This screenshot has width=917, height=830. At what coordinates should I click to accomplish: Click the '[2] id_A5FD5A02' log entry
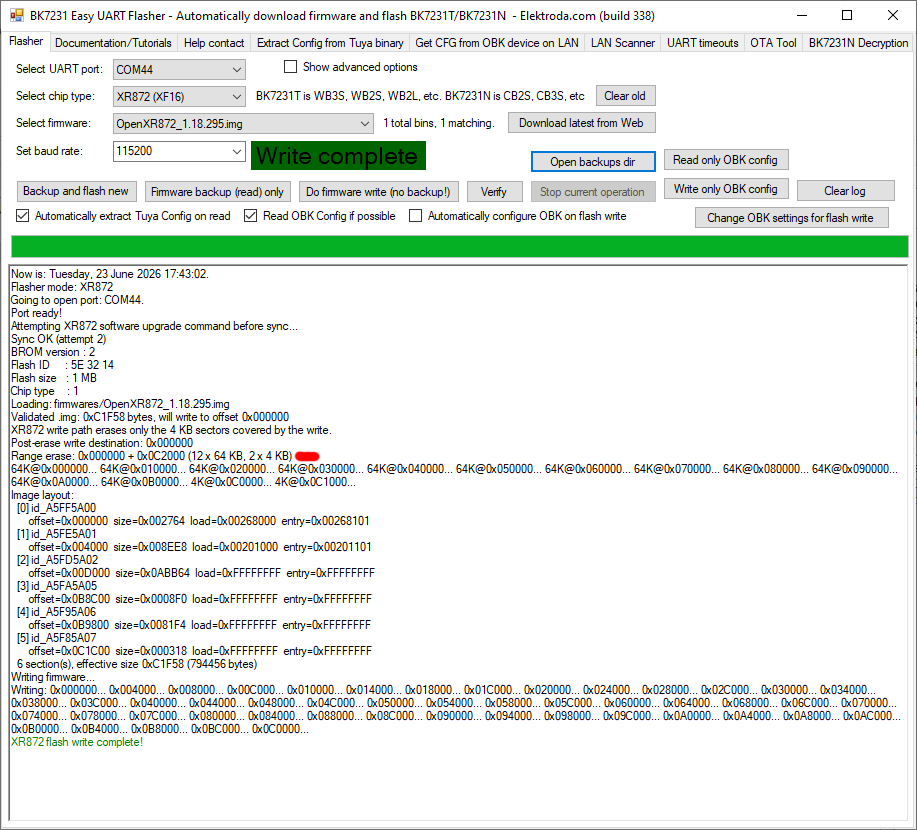[x=57, y=560]
